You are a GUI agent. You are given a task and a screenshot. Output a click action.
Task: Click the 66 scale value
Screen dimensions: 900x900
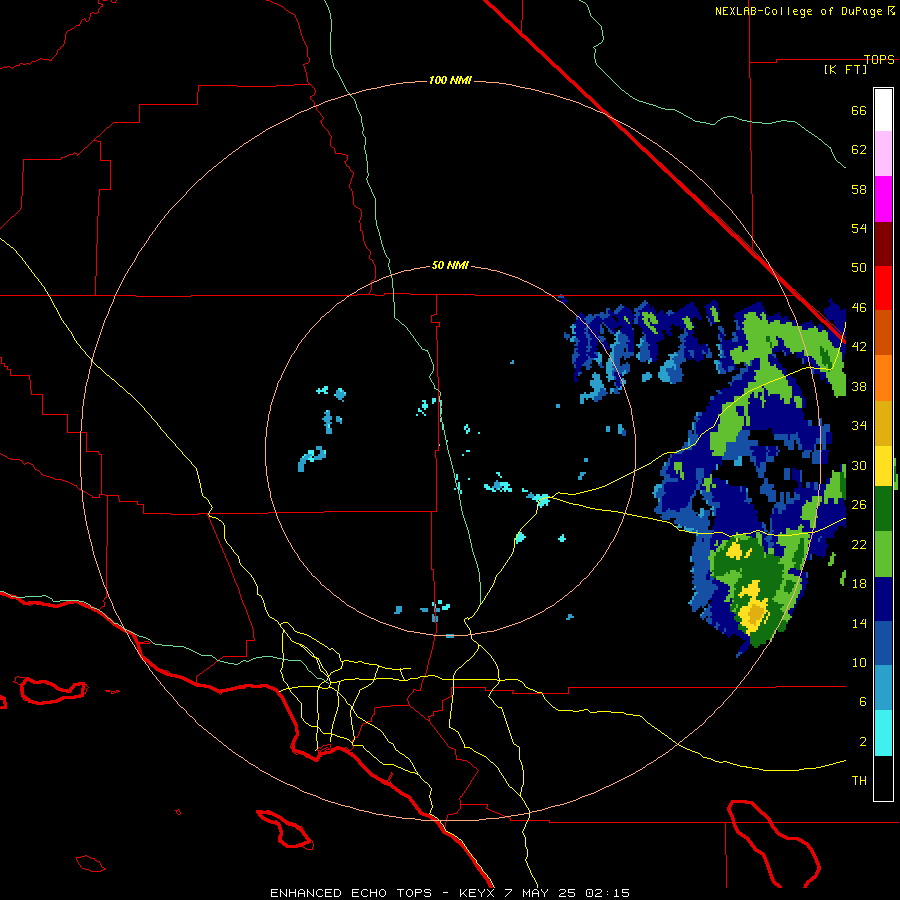pyautogui.click(x=859, y=111)
